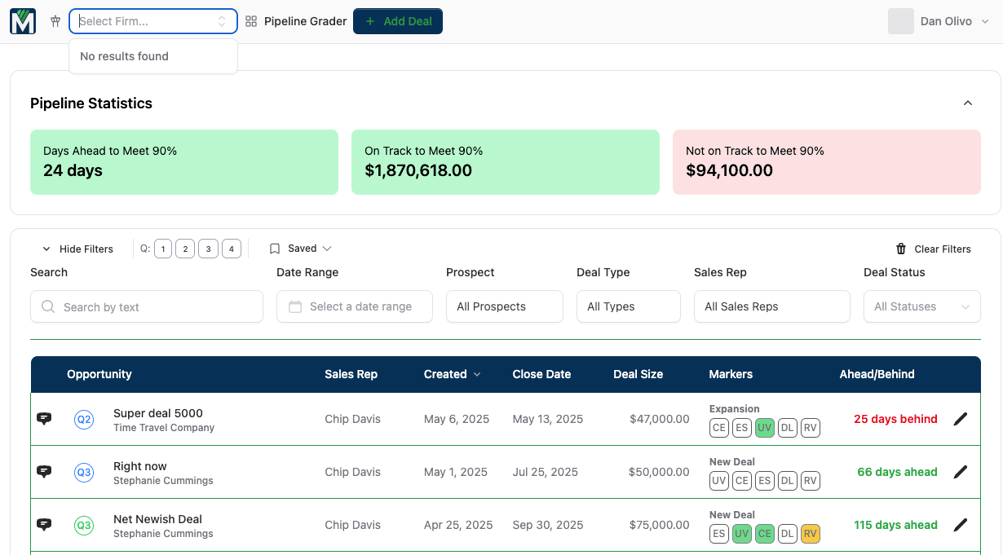
Task: Click the trash icon for Clear Filters
Action: [901, 249]
